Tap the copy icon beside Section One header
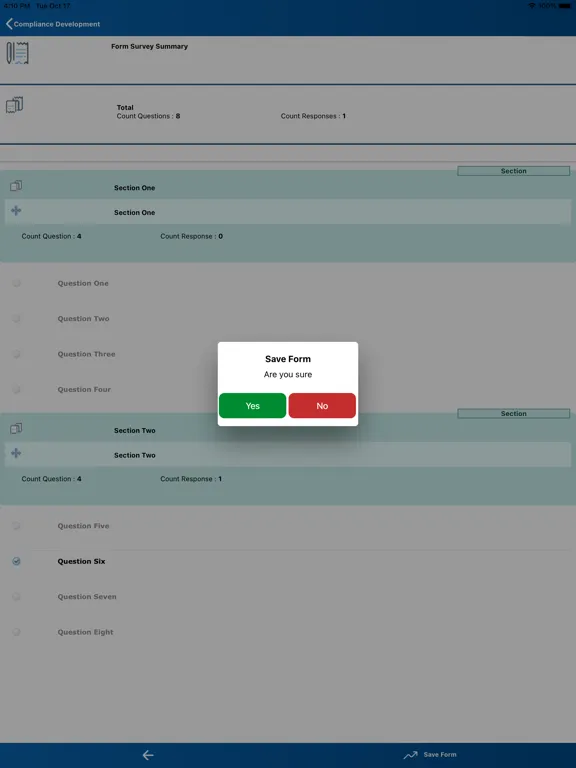The image size is (576, 768). point(16,186)
